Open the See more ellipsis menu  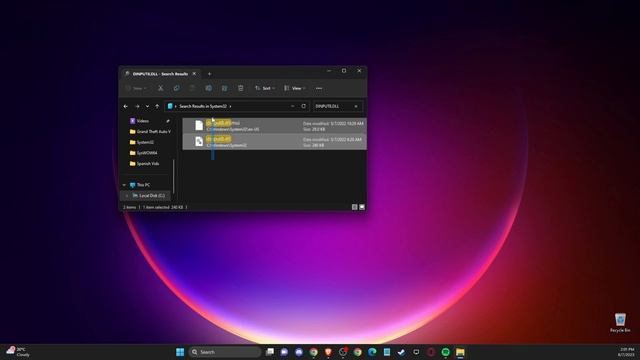319,88
